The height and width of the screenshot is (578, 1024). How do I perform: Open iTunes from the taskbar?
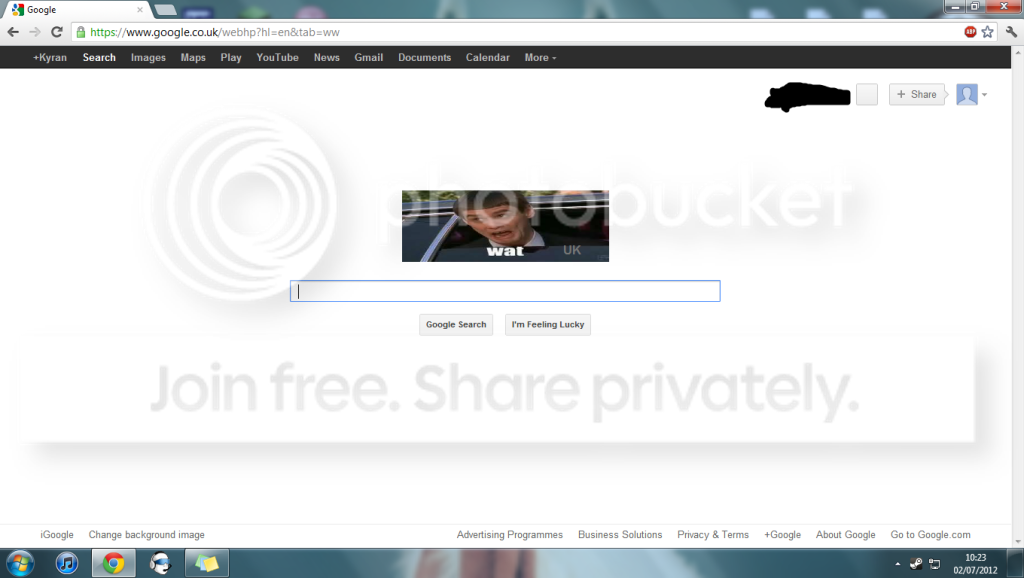click(x=67, y=563)
